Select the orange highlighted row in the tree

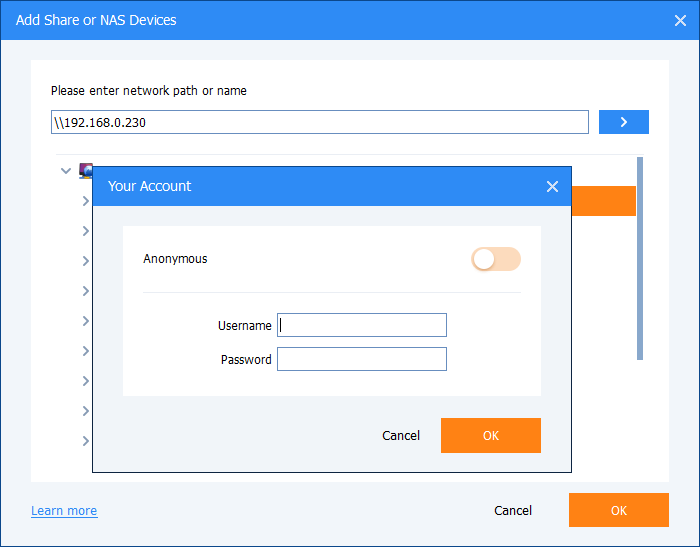pos(603,201)
